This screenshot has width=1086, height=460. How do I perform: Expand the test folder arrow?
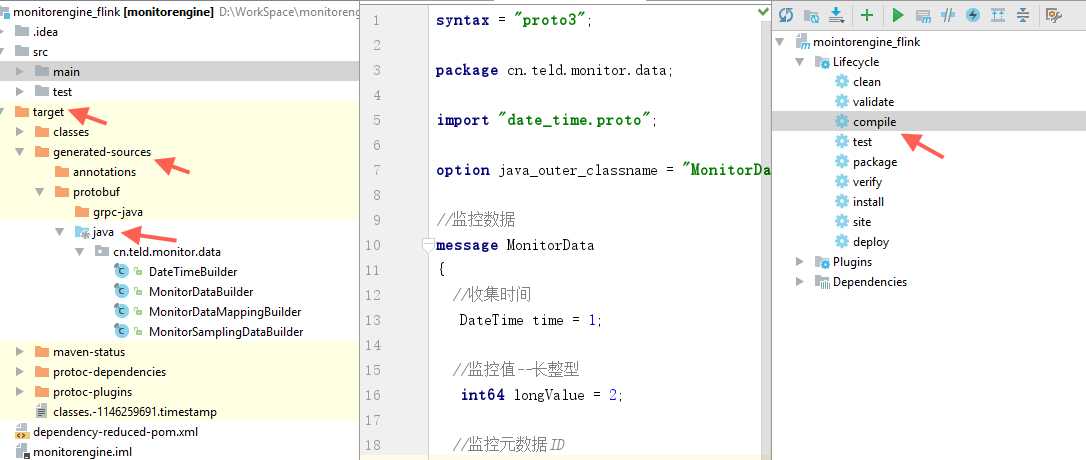[19, 91]
